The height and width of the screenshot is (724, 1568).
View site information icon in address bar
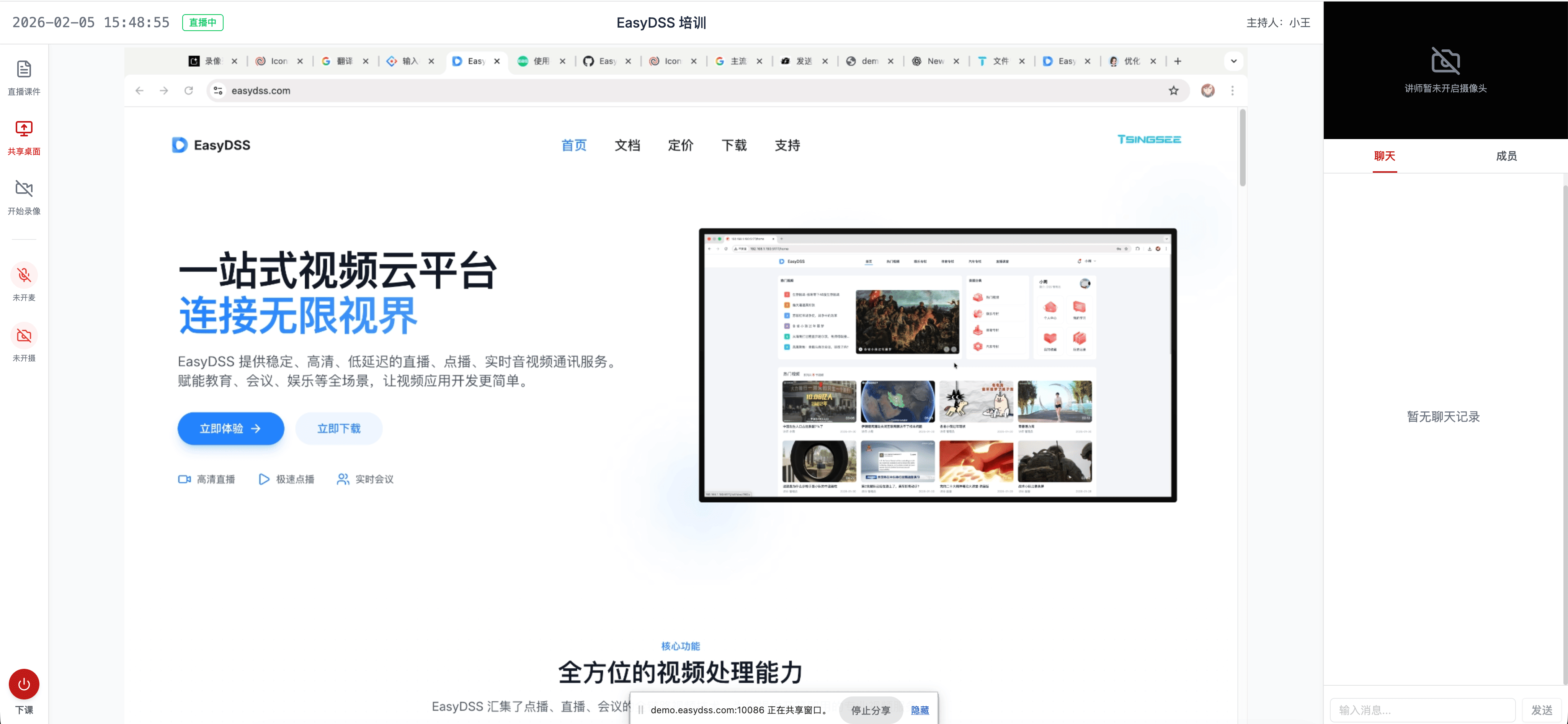click(x=217, y=91)
